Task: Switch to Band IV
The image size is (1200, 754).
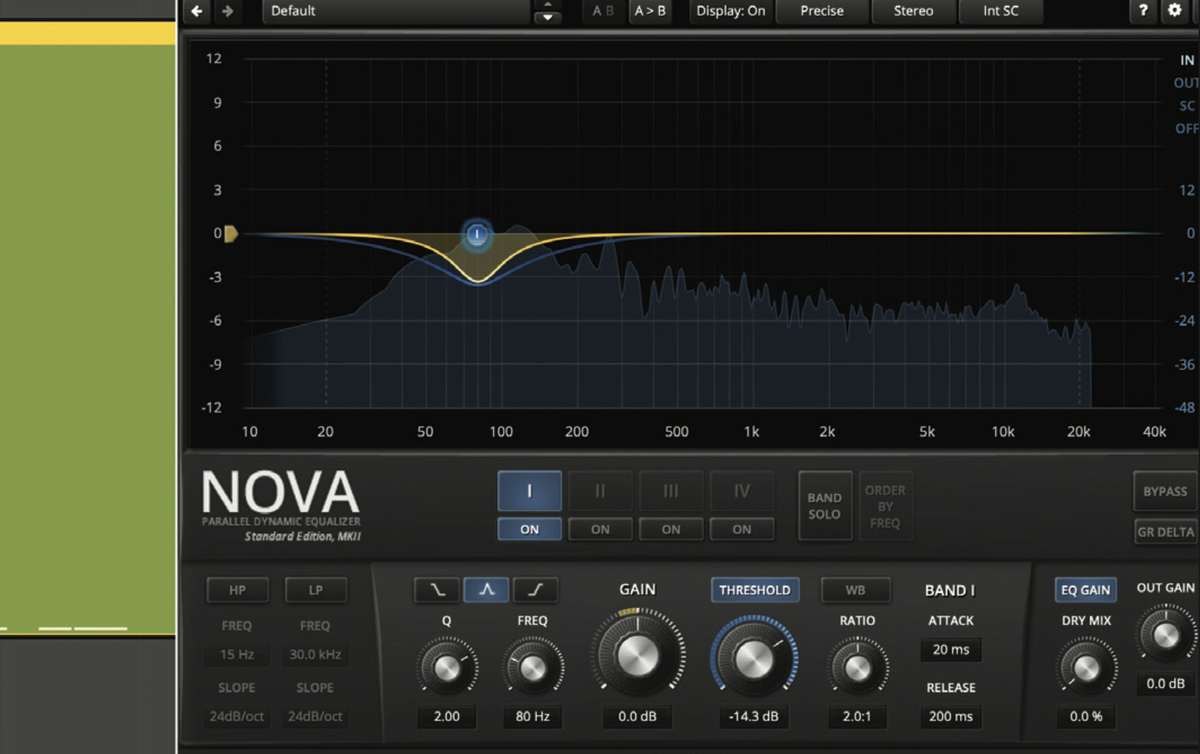Action: pos(741,490)
